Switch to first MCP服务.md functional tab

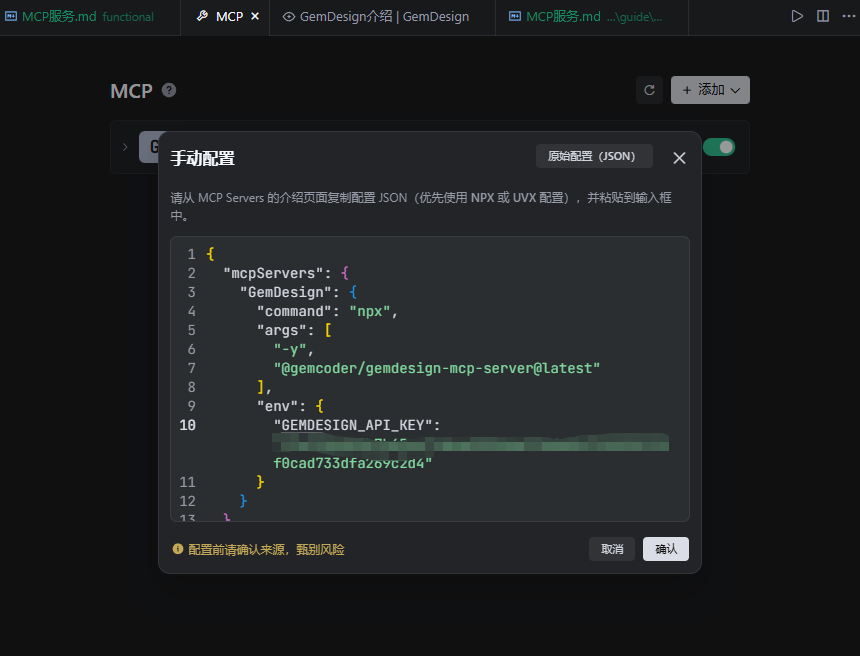[x=80, y=17]
